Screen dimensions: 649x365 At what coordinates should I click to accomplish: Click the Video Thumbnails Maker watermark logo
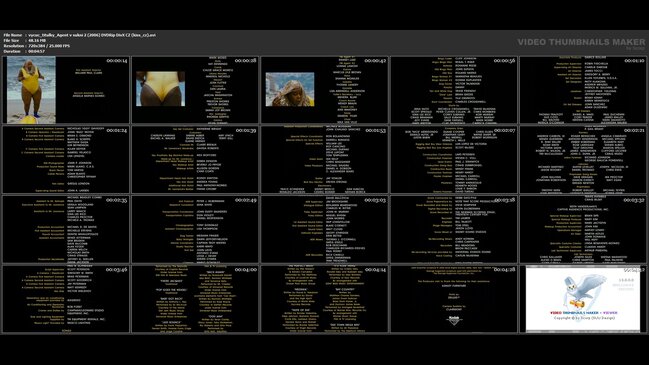click(x=581, y=43)
